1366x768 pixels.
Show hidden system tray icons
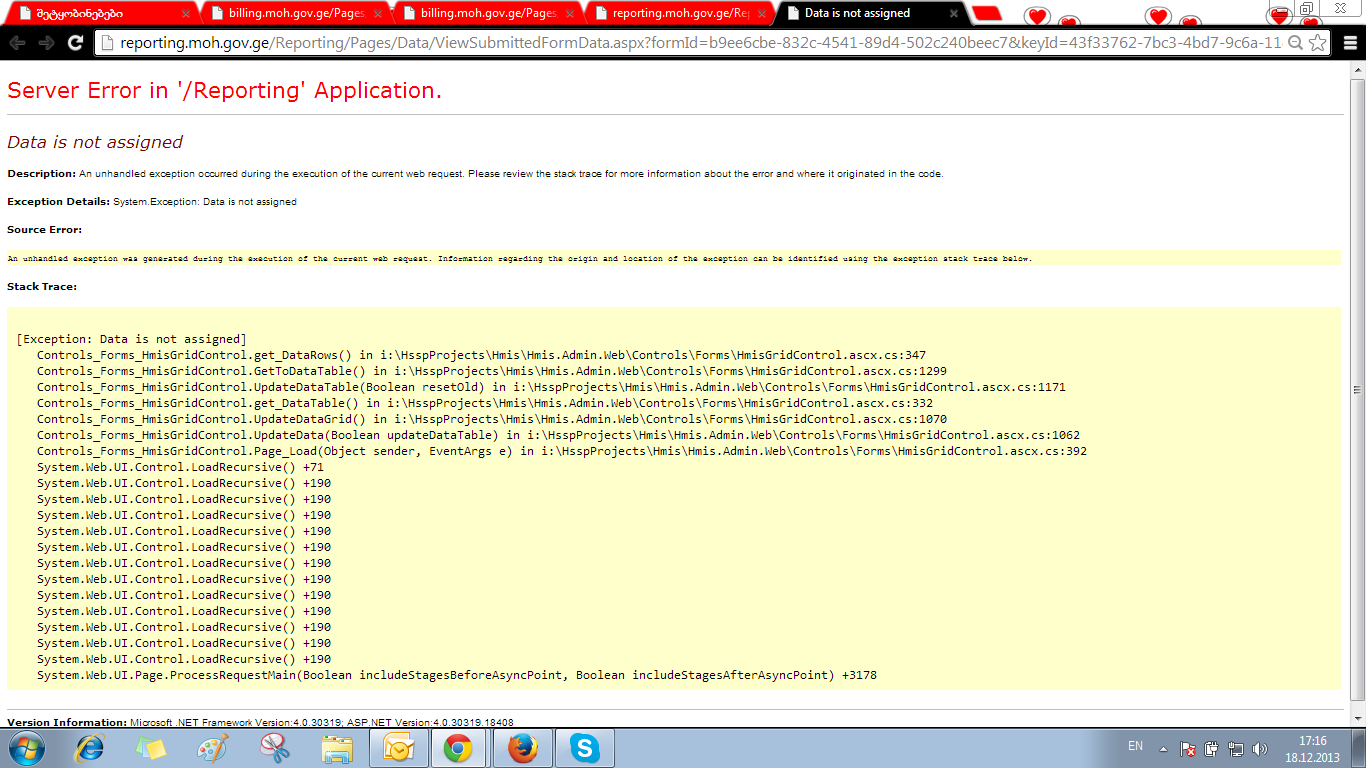coord(1163,748)
